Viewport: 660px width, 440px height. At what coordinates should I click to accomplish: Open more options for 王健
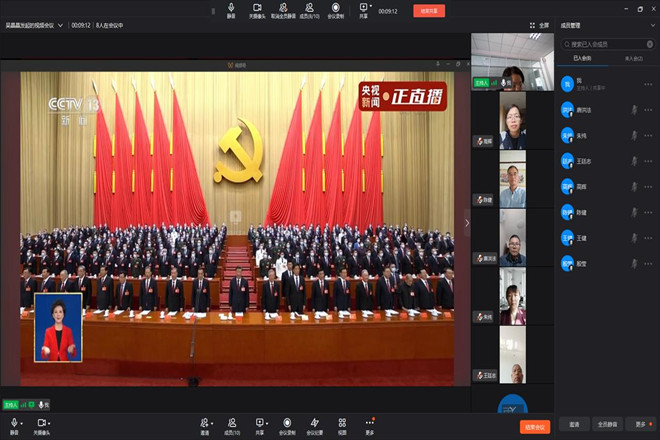tap(648, 238)
